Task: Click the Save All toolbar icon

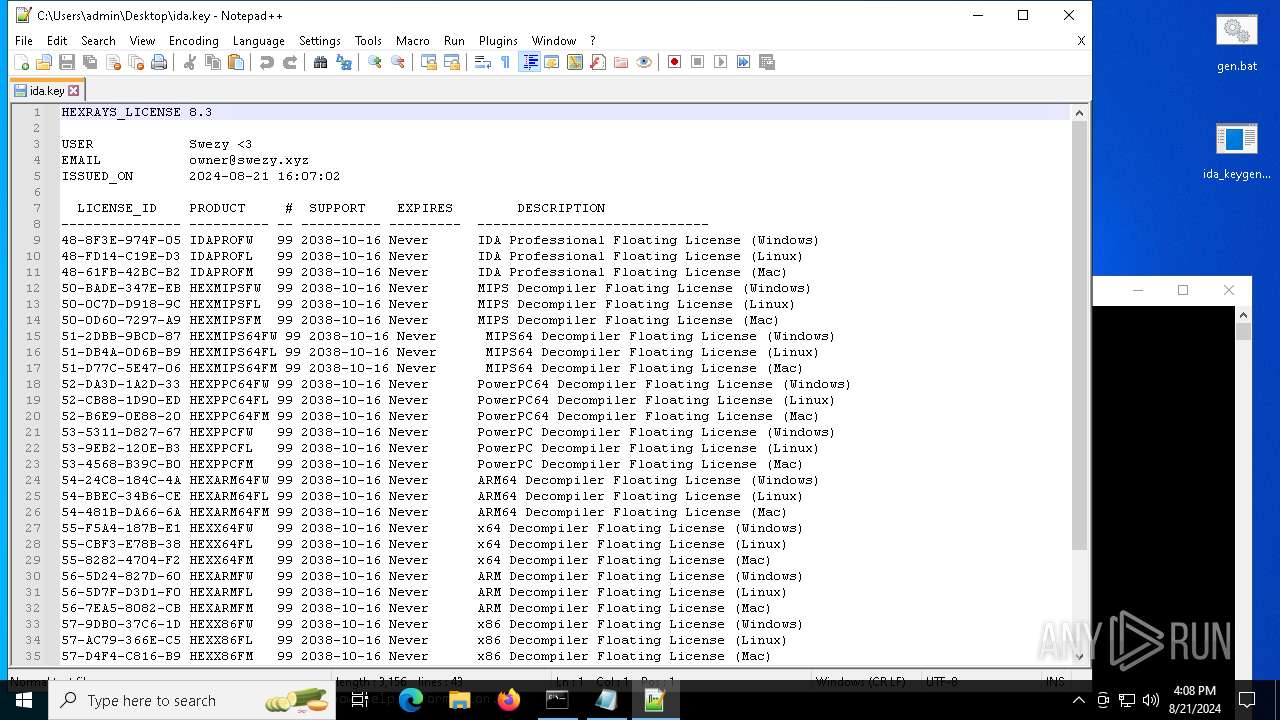Action: 90,62
